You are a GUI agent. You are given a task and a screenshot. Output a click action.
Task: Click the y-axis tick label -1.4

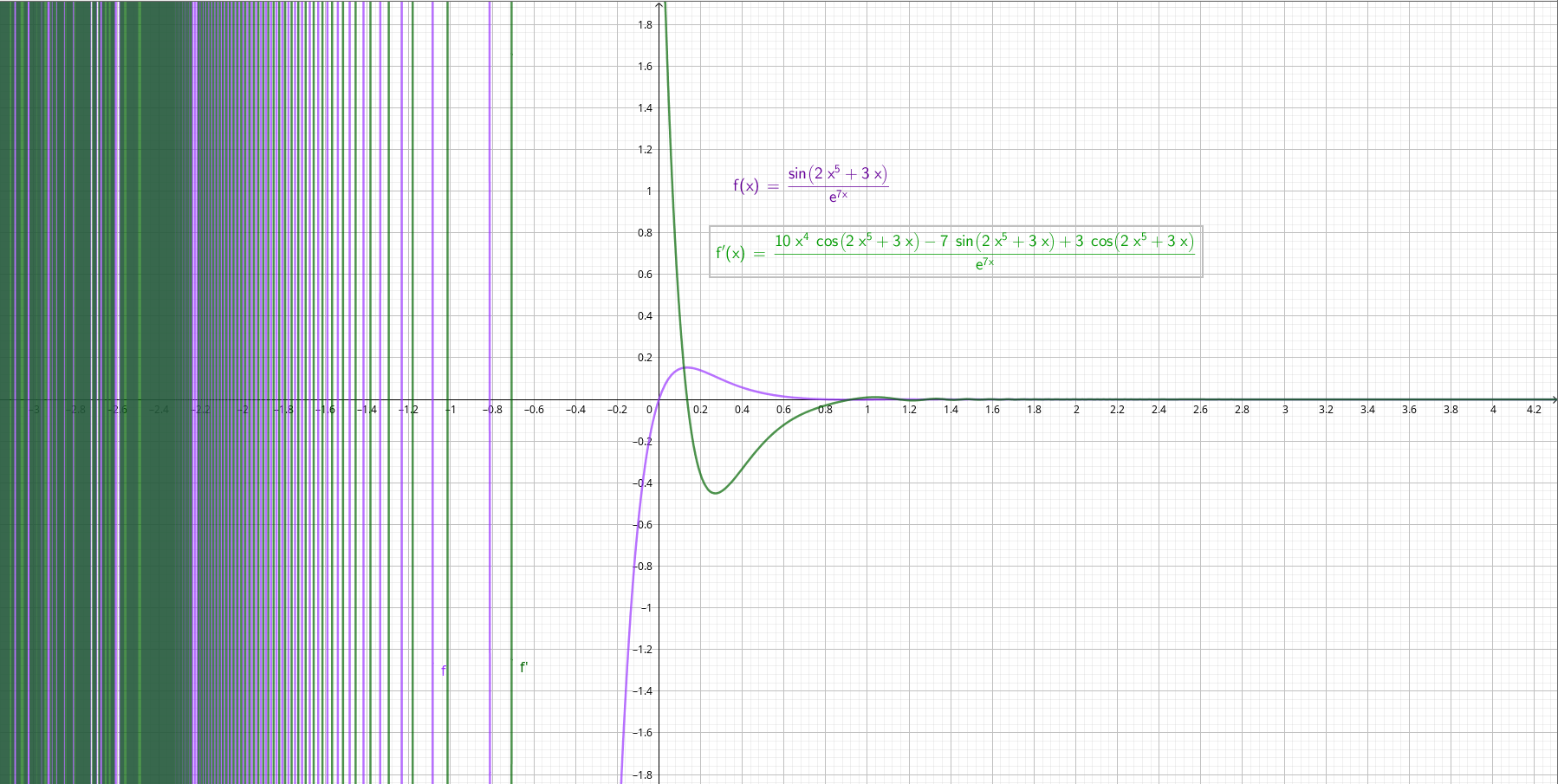point(643,691)
